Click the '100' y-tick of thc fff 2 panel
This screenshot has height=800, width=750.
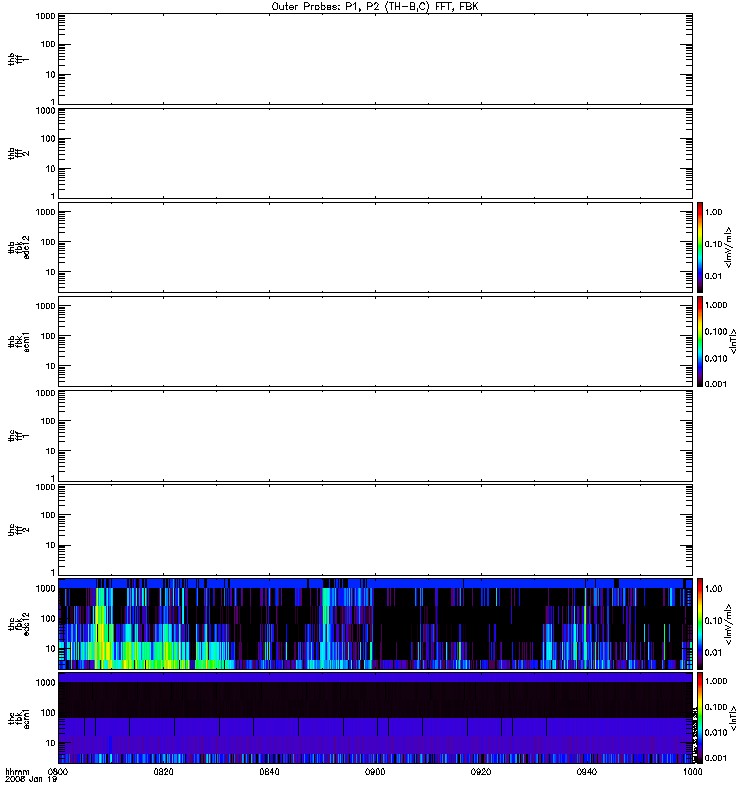pyautogui.click(x=48, y=515)
